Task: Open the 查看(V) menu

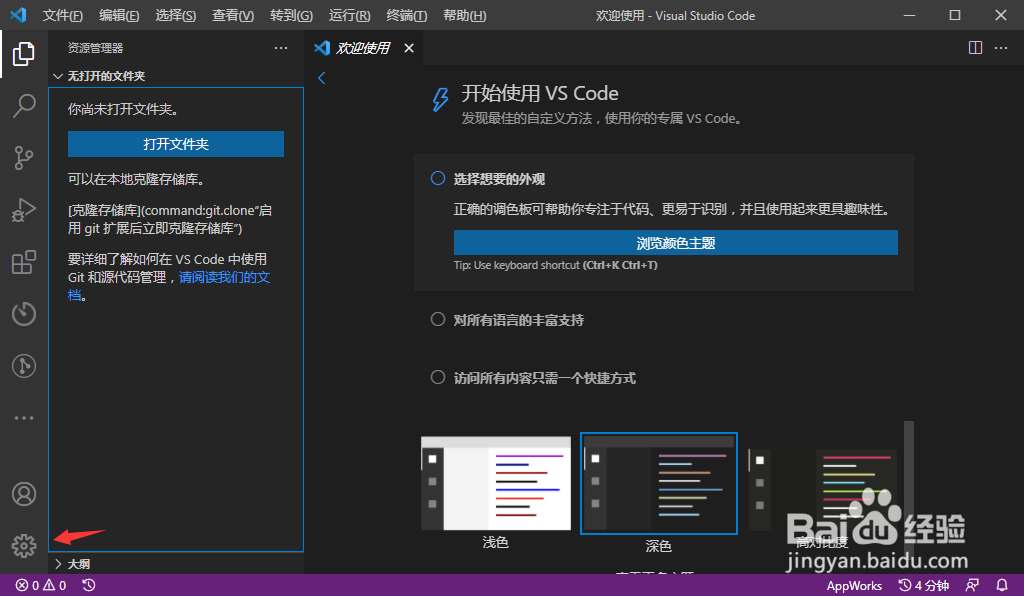Action: (x=232, y=15)
